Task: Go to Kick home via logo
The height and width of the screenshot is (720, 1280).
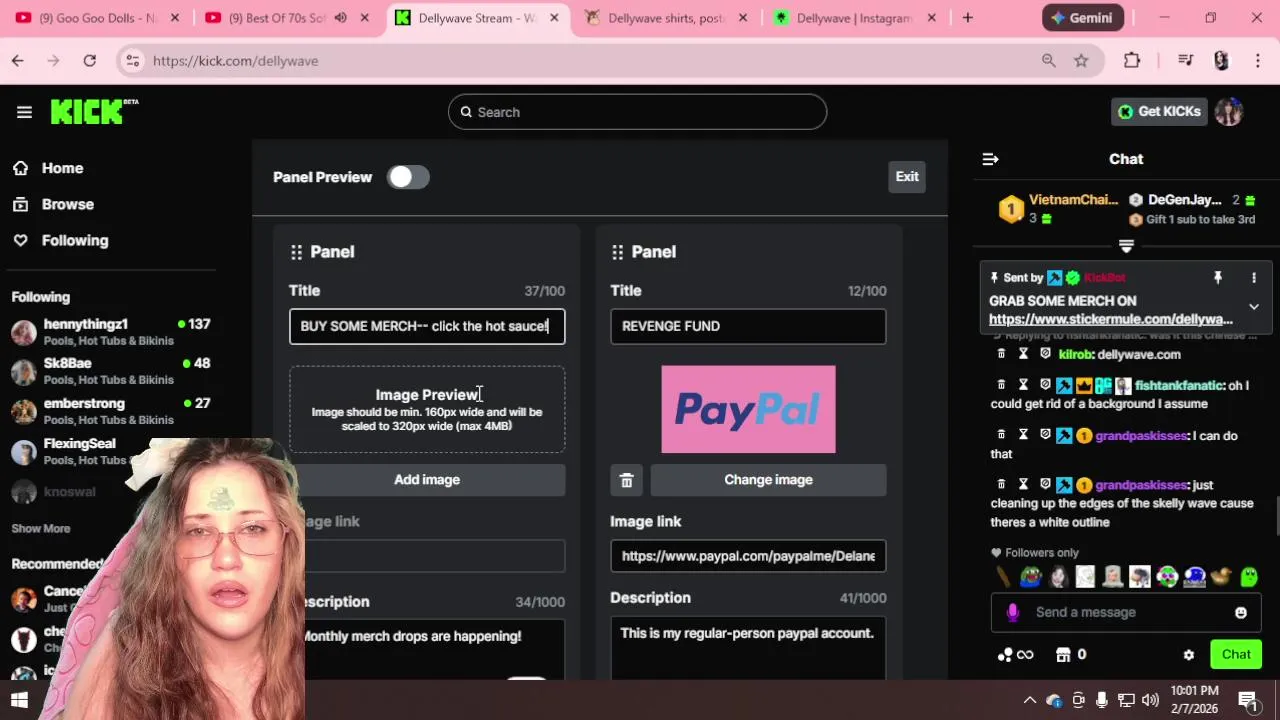Action: (94, 111)
